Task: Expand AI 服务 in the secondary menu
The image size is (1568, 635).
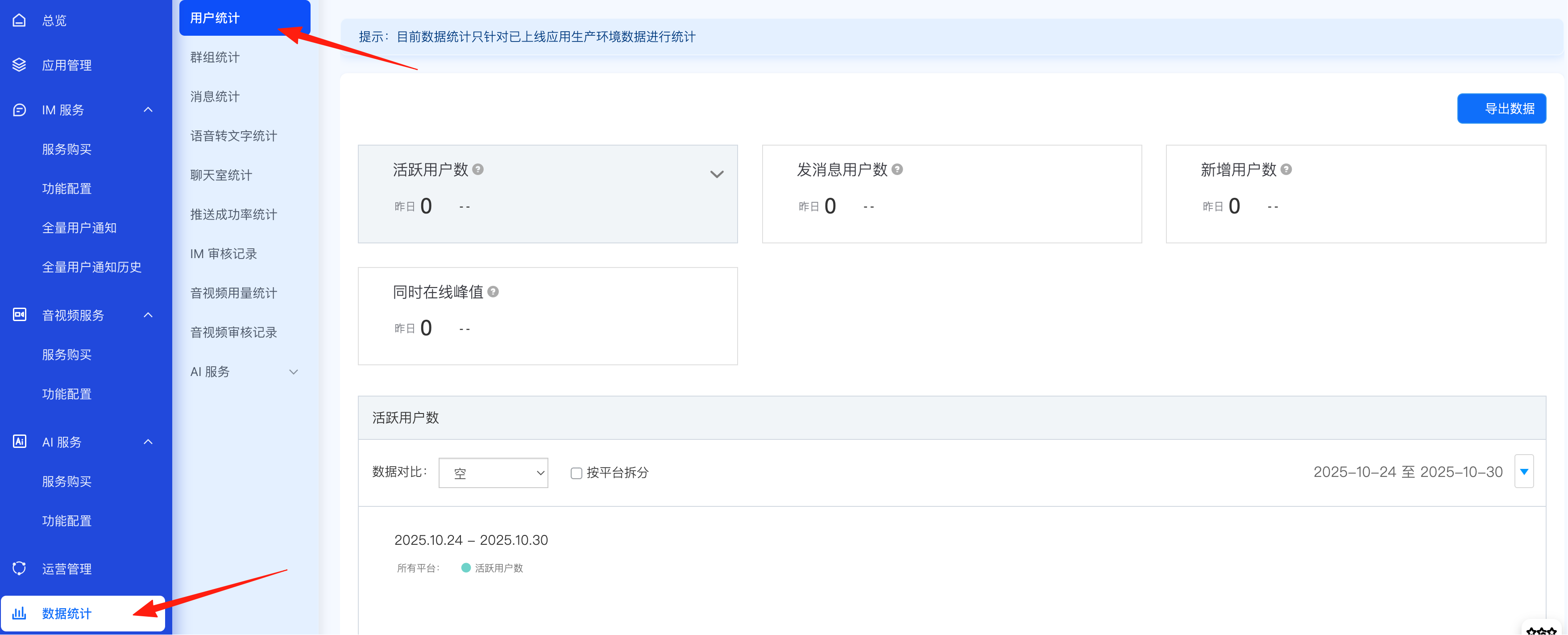Action: pyautogui.click(x=294, y=372)
